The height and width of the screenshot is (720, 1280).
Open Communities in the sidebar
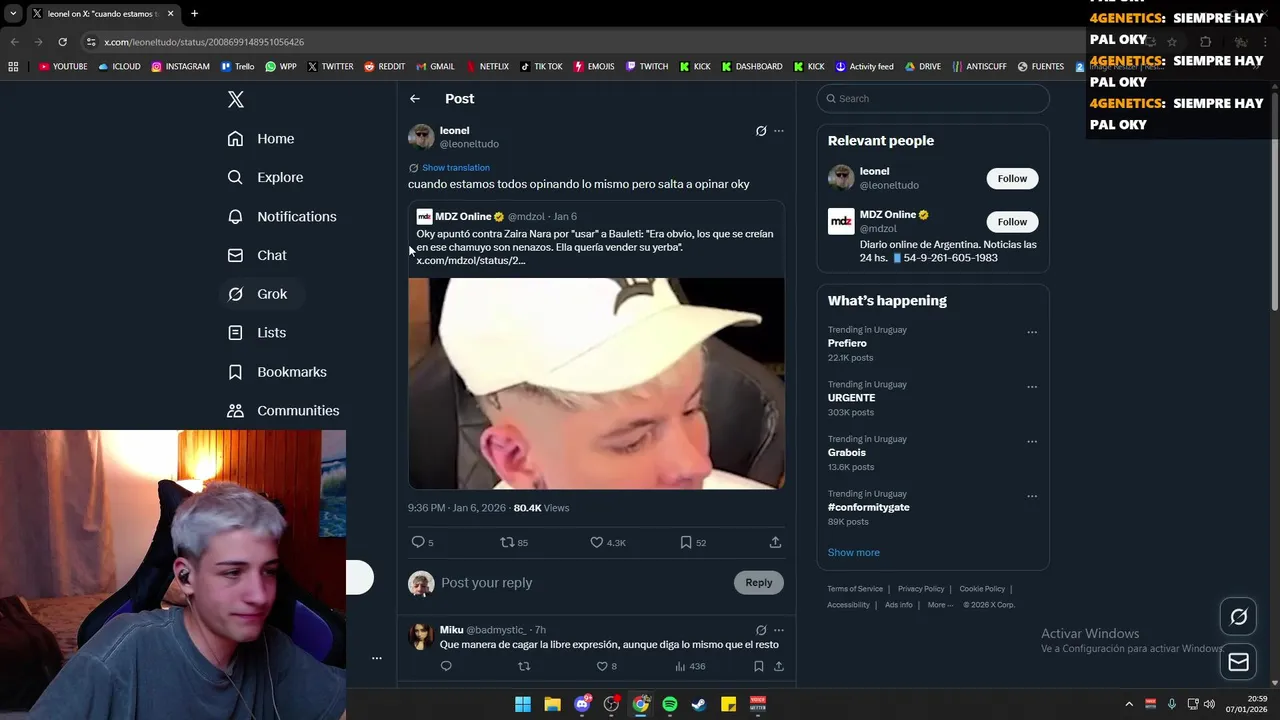(283, 411)
